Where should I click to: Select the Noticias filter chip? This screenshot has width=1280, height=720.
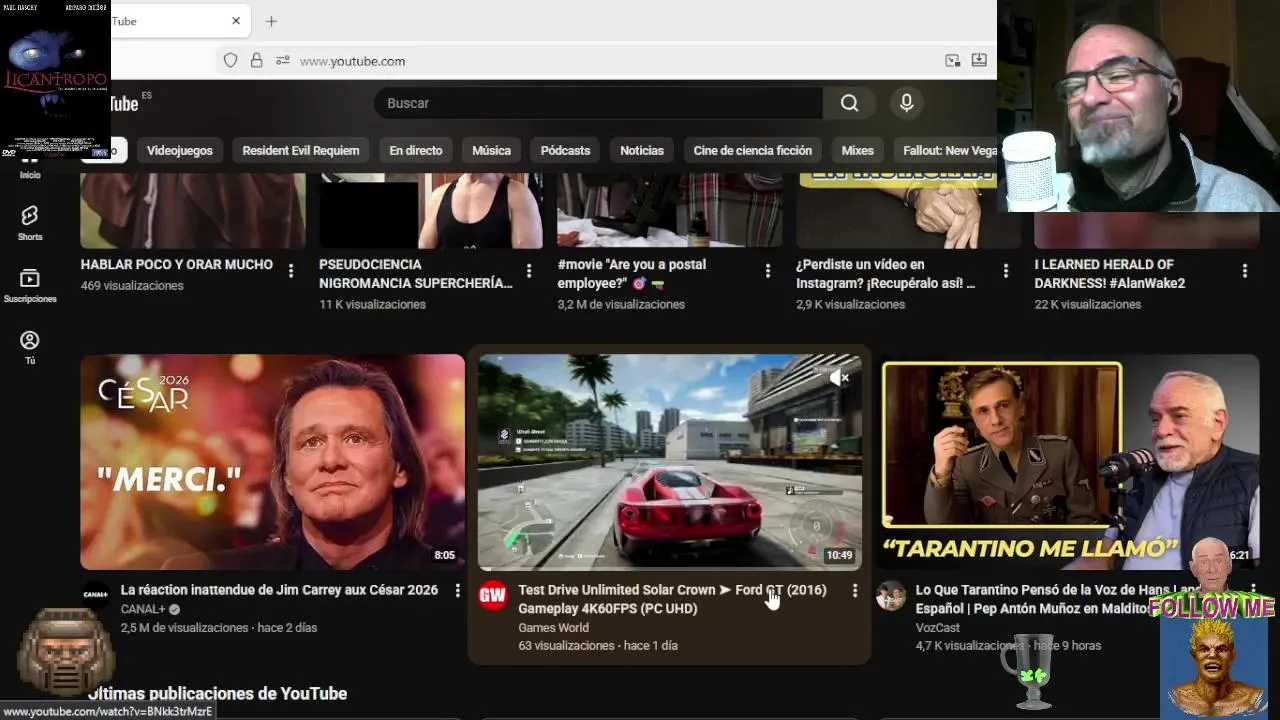642,150
